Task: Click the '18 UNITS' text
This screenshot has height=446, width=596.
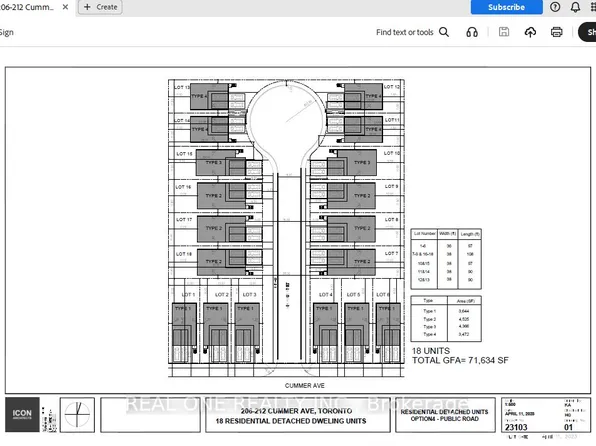Action: [431, 351]
